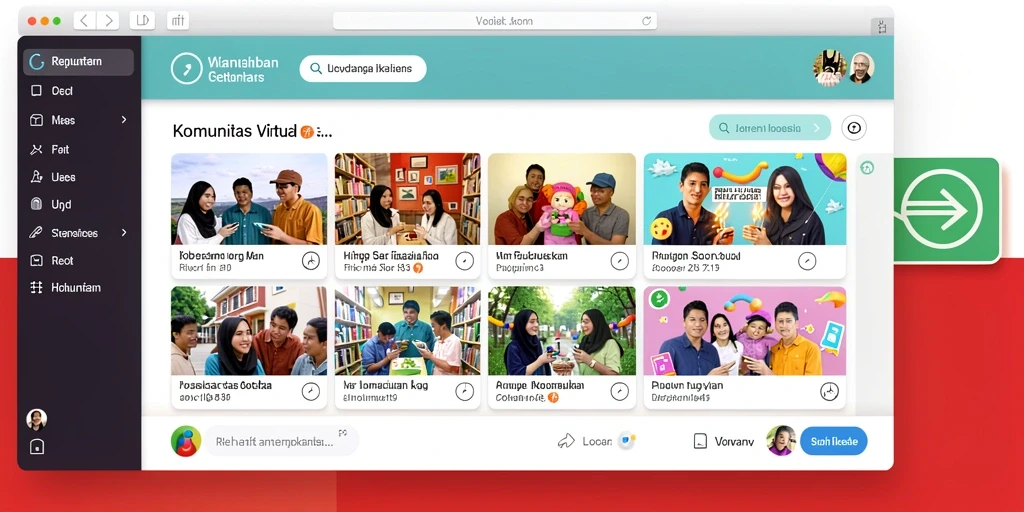This screenshot has height=512, width=1024.
Task: Click clock icon on Ploown fugyian card
Action: coord(829,391)
